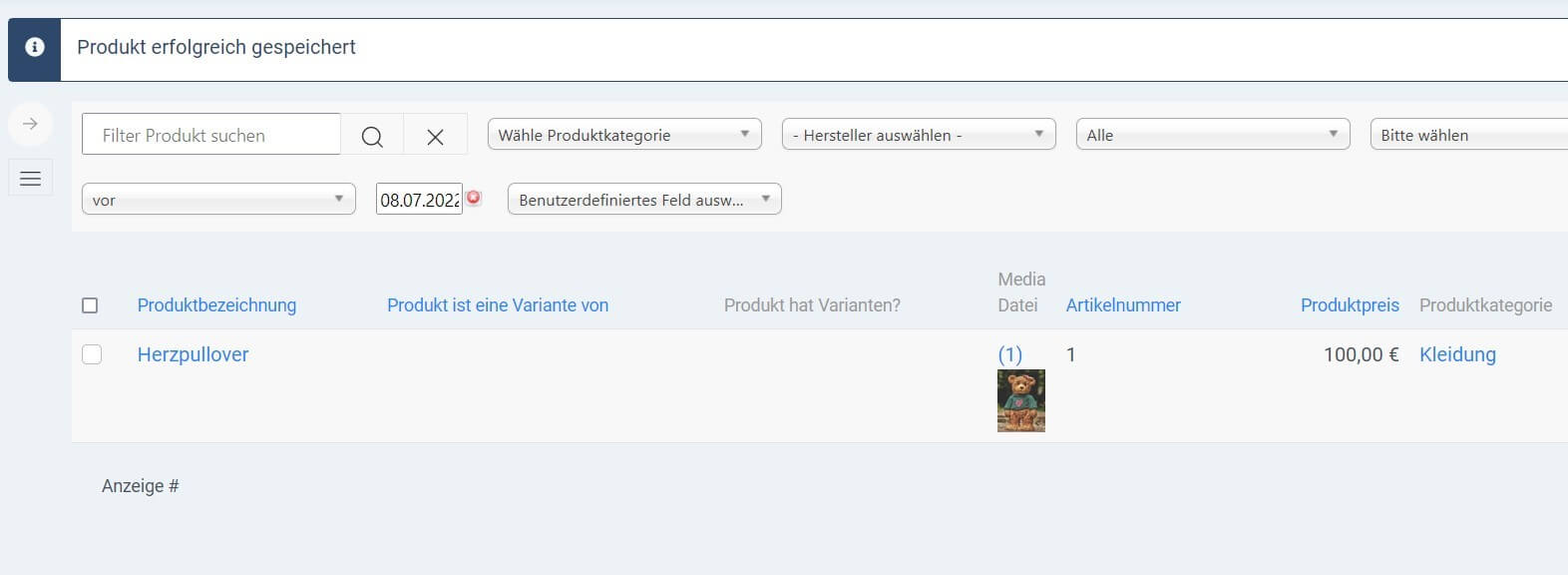Screen dimensions: 1568x575
Task: Open the Alle dropdown
Action: (x=1213, y=135)
